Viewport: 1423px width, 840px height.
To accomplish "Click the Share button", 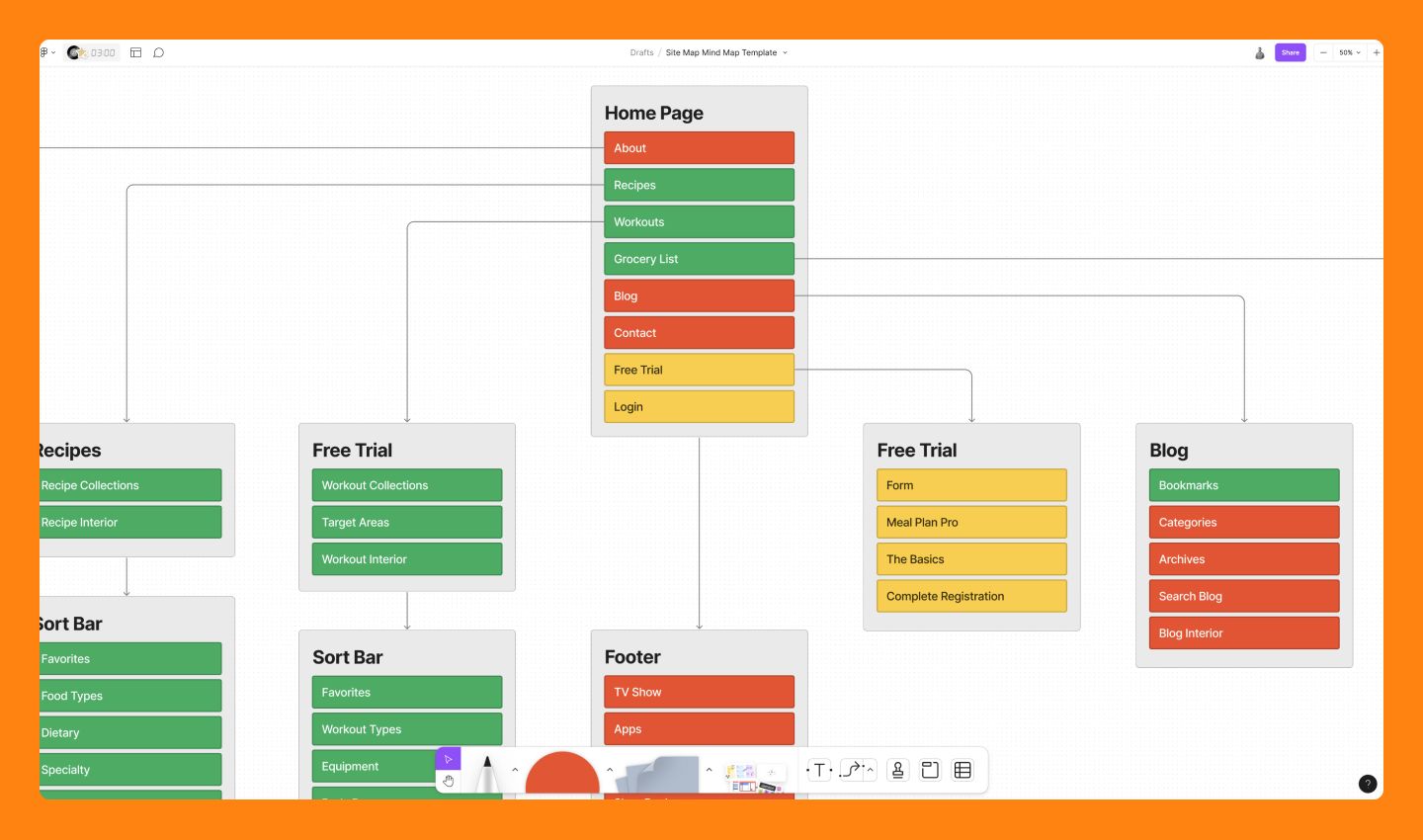I will point(1290,51).
